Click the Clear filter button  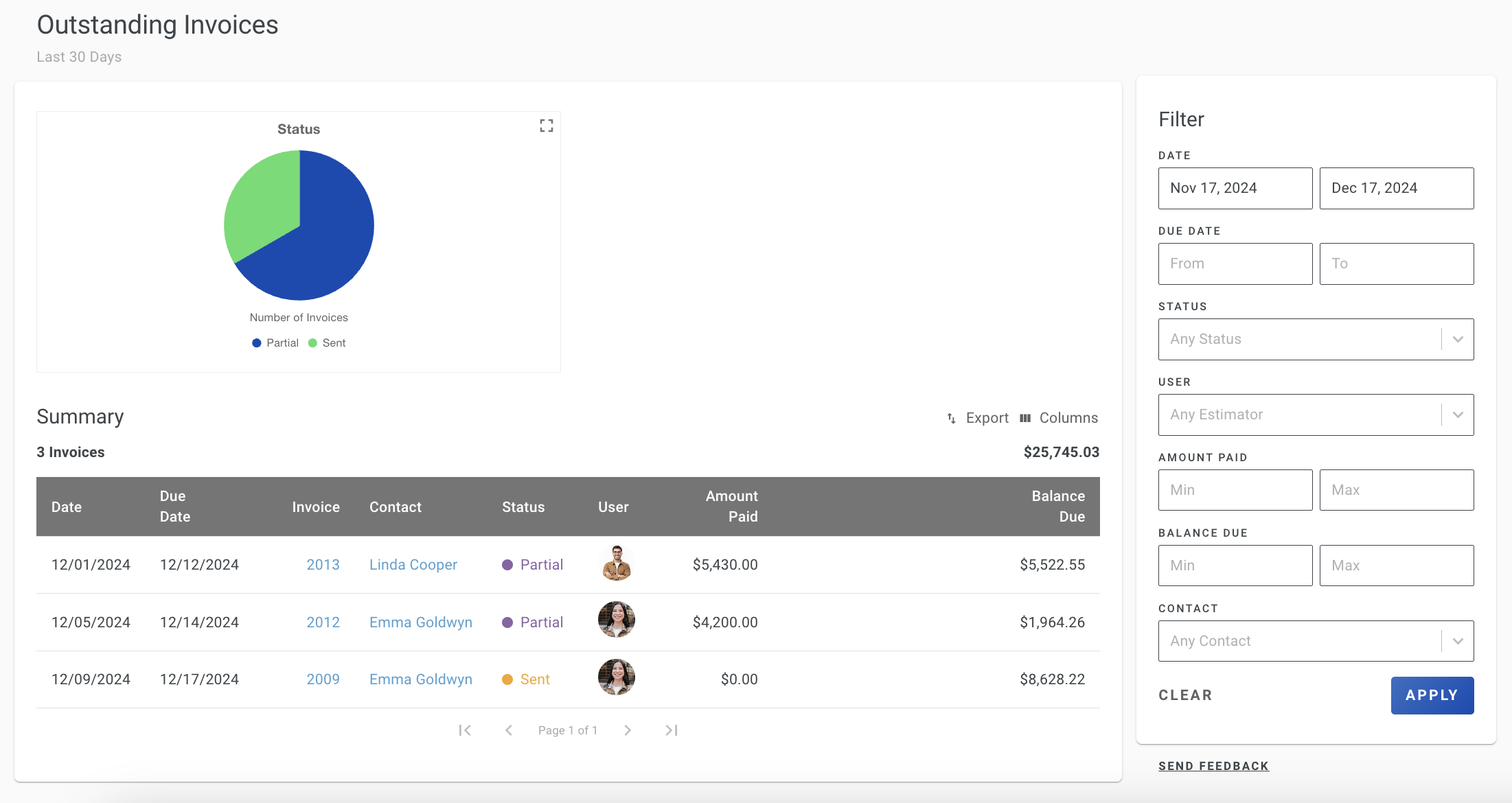pos(1185,695)
